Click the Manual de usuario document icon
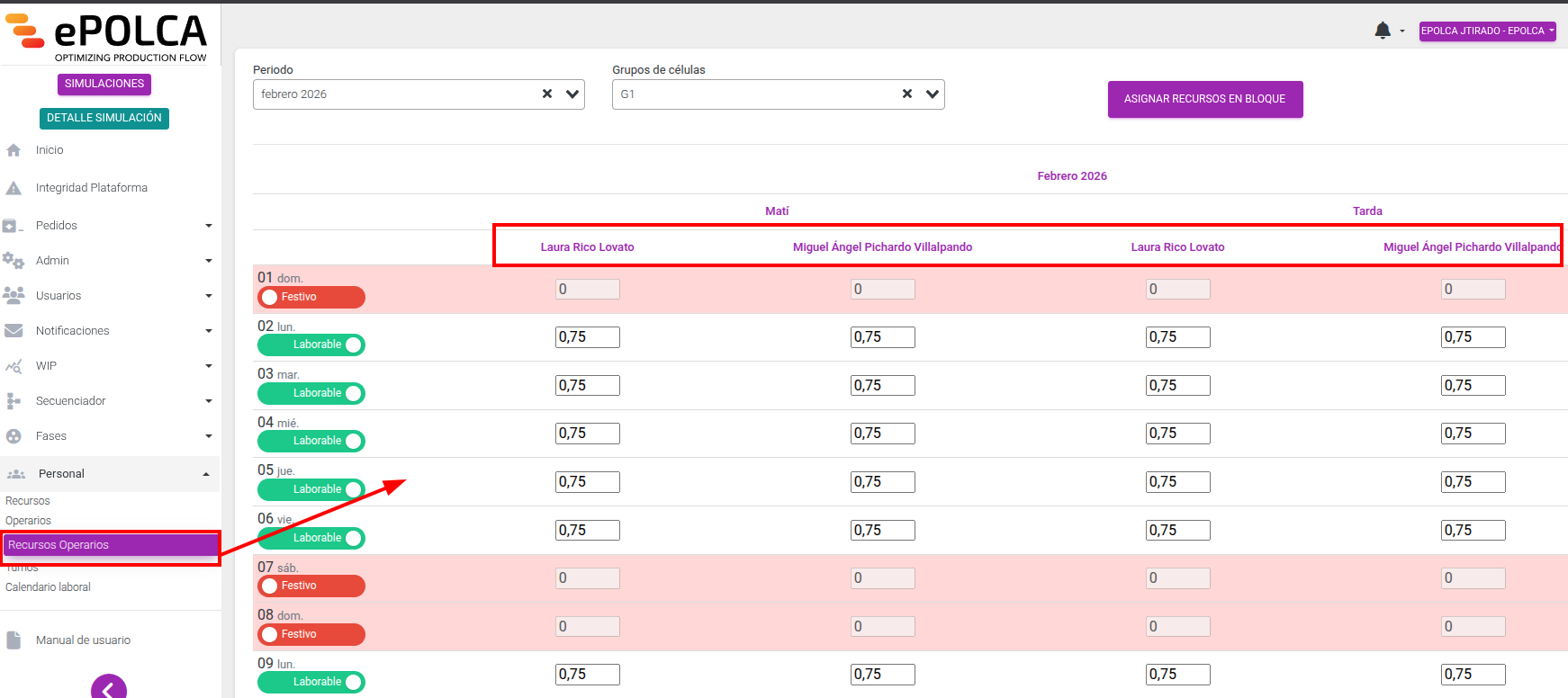 click(x=14, y=640)
